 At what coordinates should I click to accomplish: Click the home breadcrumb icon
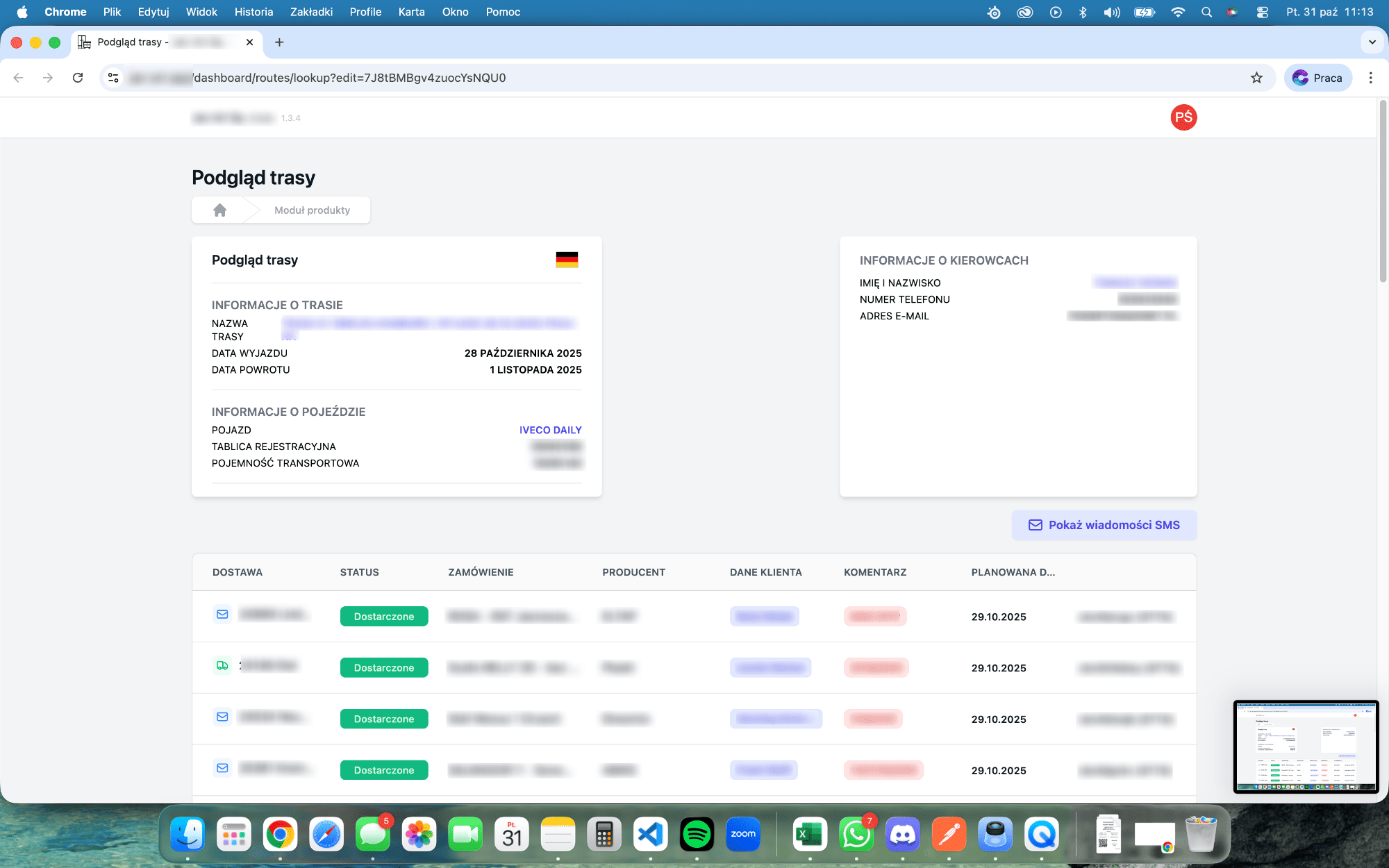click(x=219, y=210)
